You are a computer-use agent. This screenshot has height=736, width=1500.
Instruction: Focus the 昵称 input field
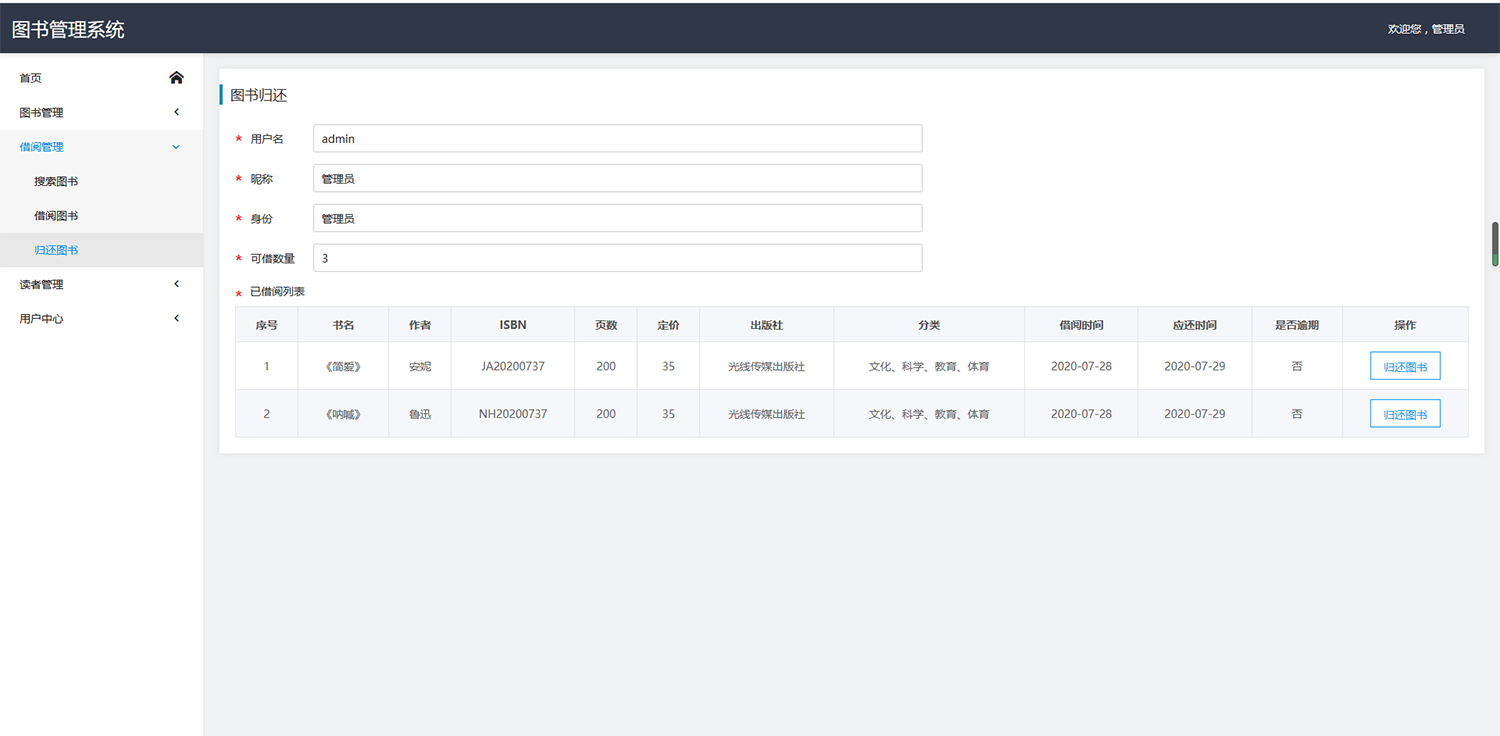click(617, 179)
